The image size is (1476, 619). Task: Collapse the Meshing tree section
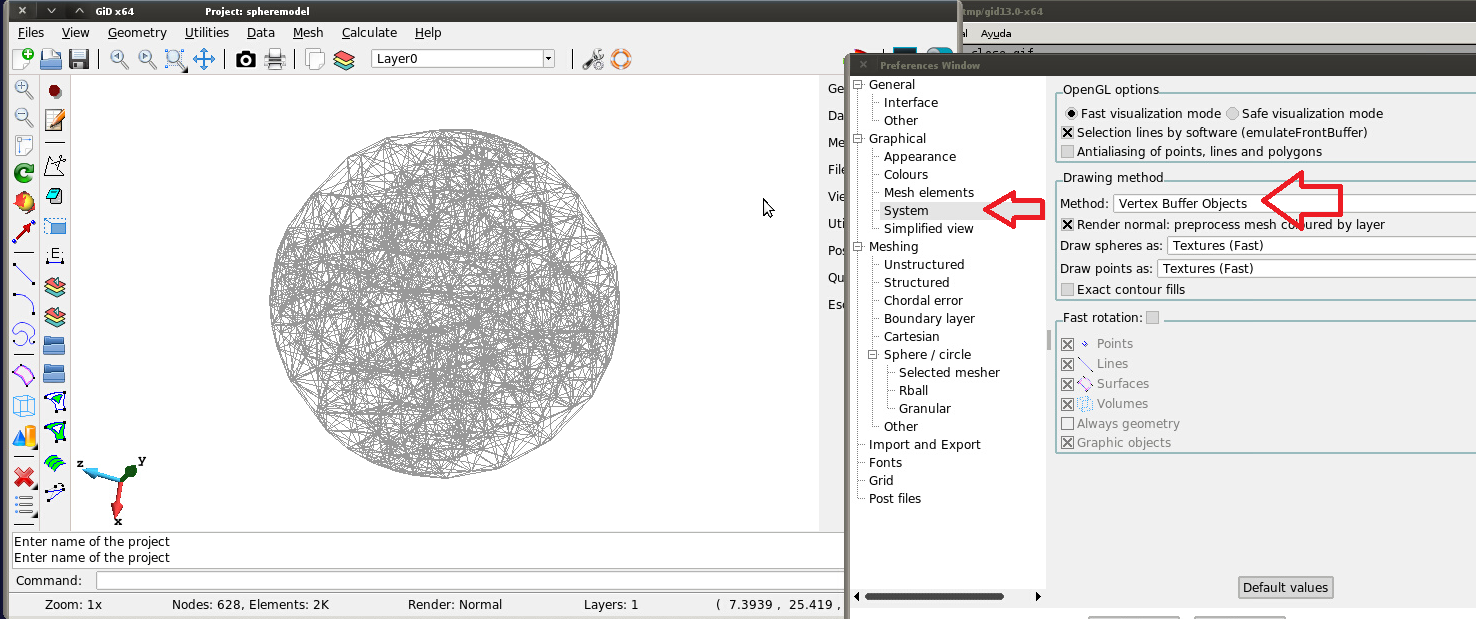858,247
